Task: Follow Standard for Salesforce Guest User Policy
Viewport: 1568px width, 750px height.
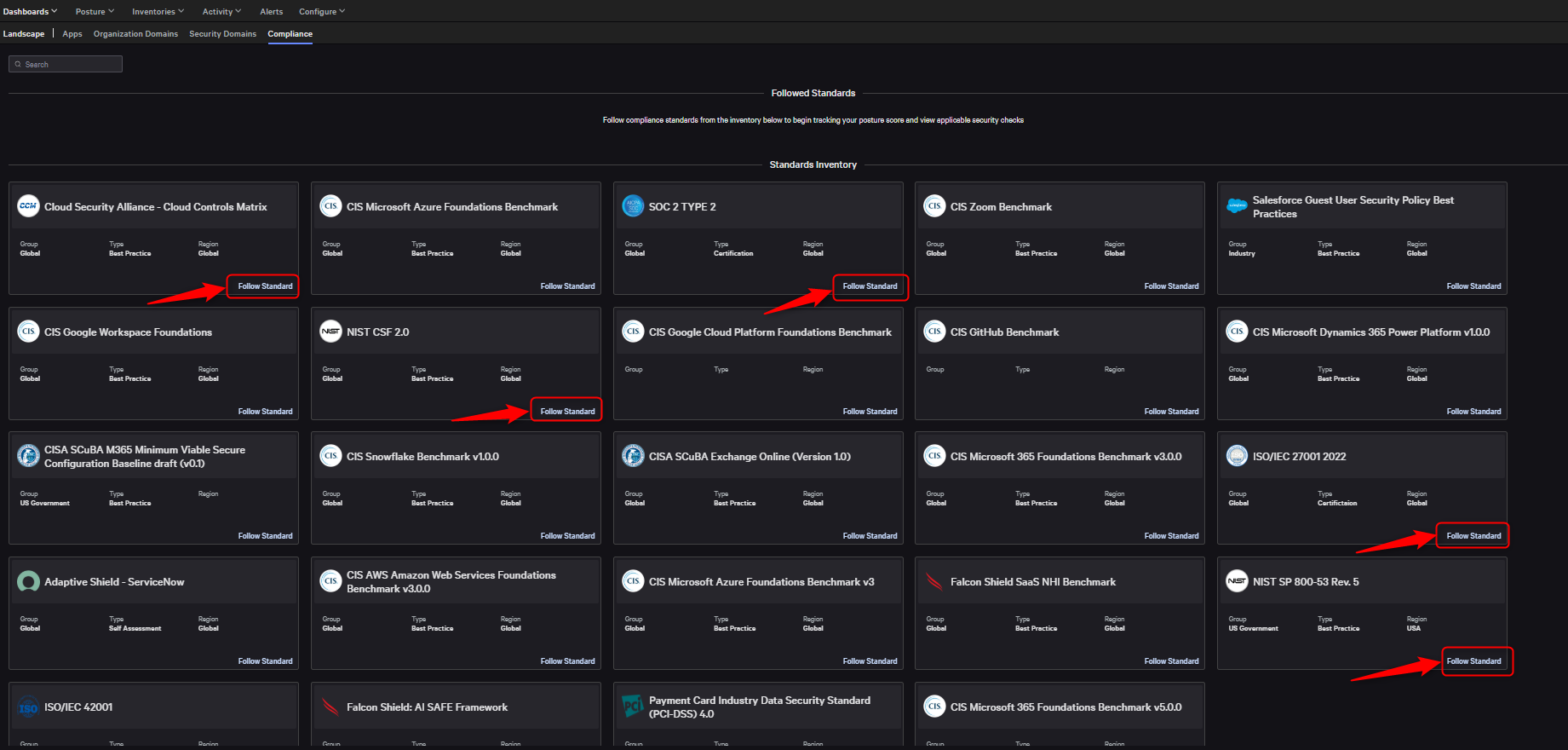Action: 1473,286
